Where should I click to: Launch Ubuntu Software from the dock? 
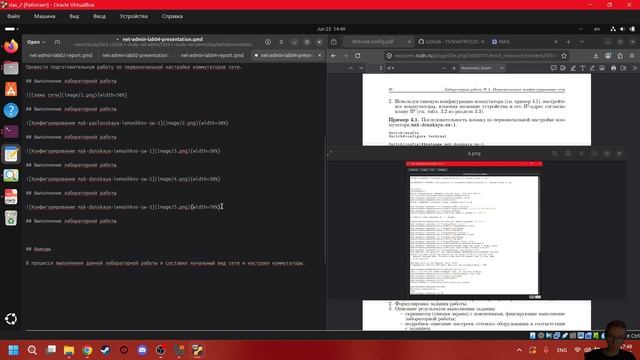pyautogui.click(x=11, y=89)
